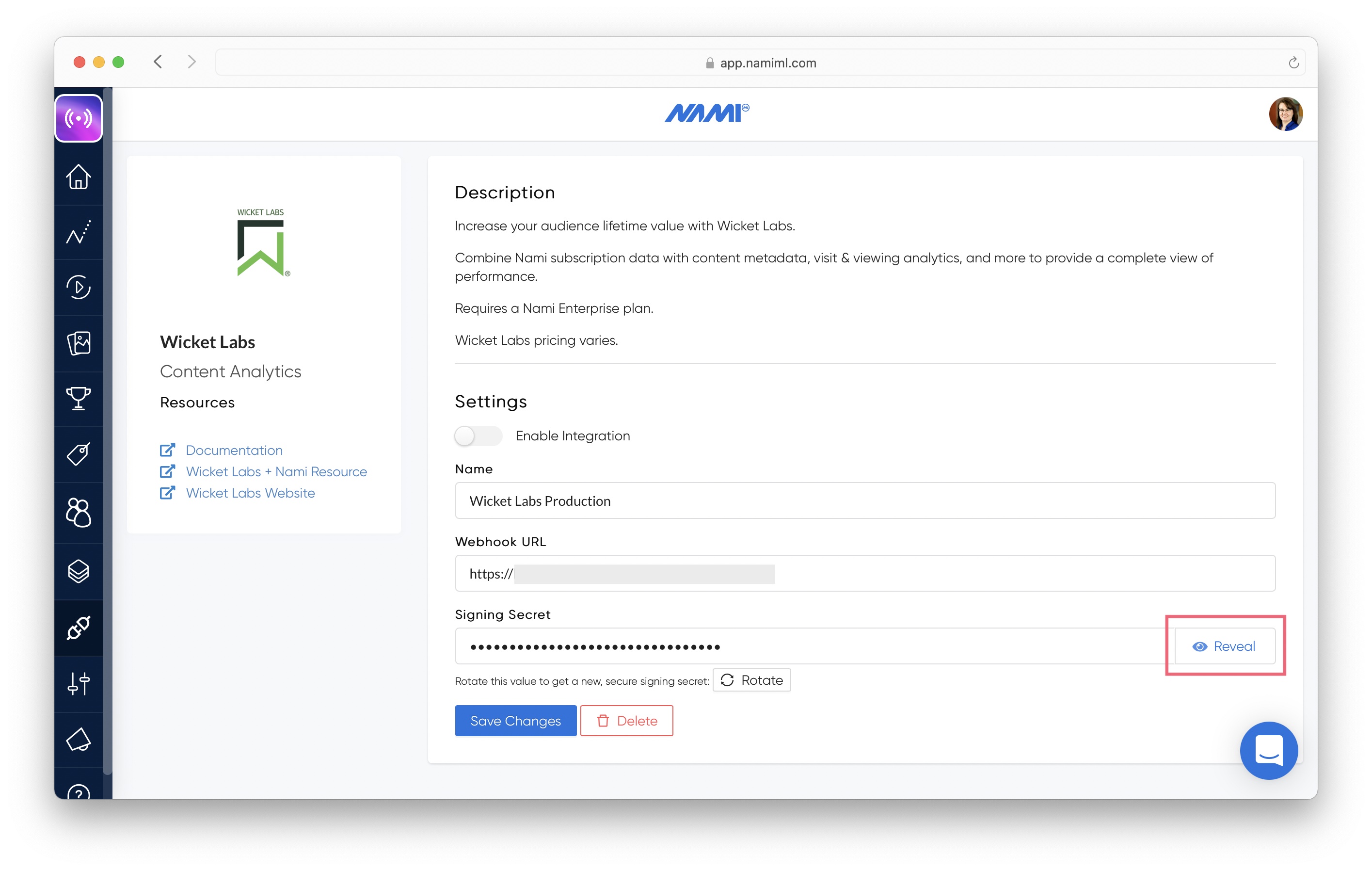Click the trophy icon in sidebar
Screen dimensions: 1372x871
78,398
